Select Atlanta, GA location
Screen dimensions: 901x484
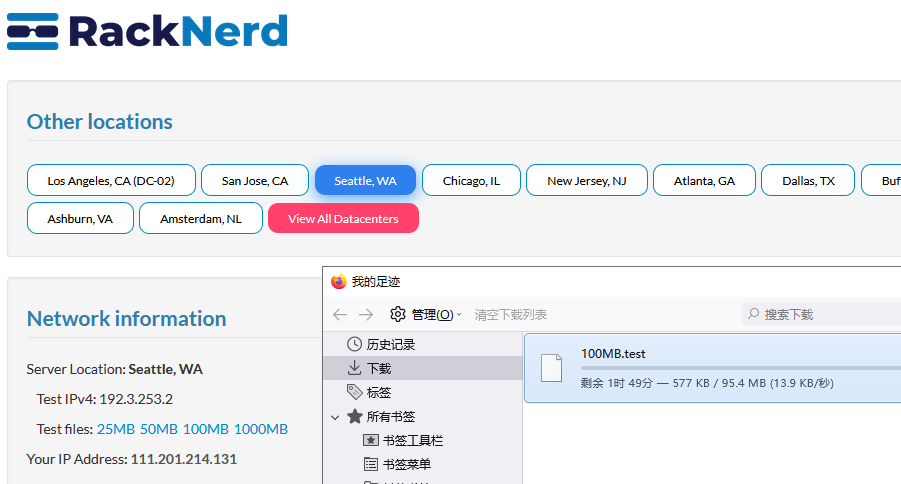click(704, 180)
